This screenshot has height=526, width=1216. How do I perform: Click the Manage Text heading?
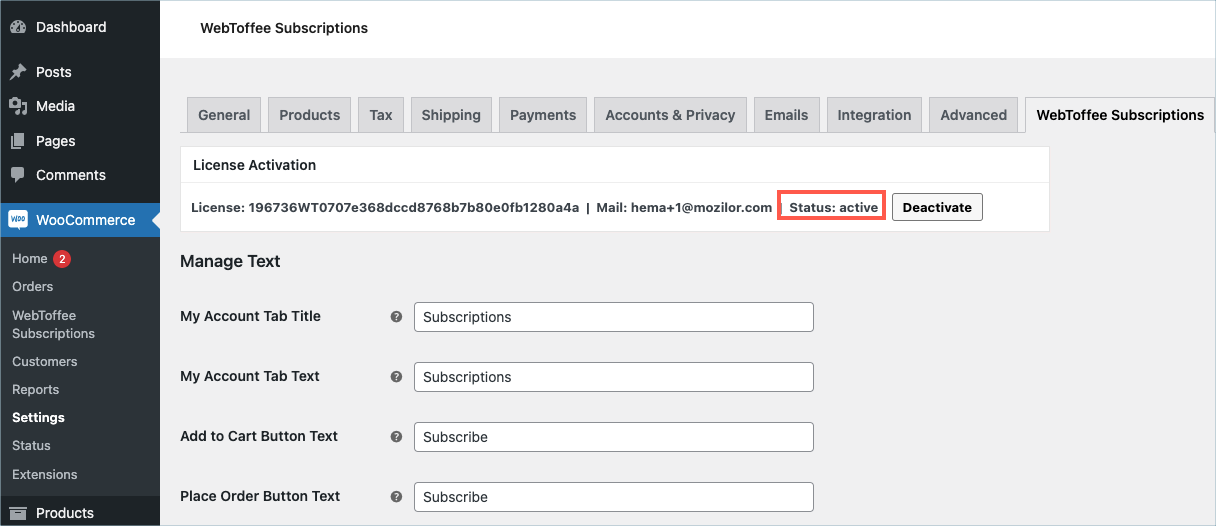click(x=230, y=262)
